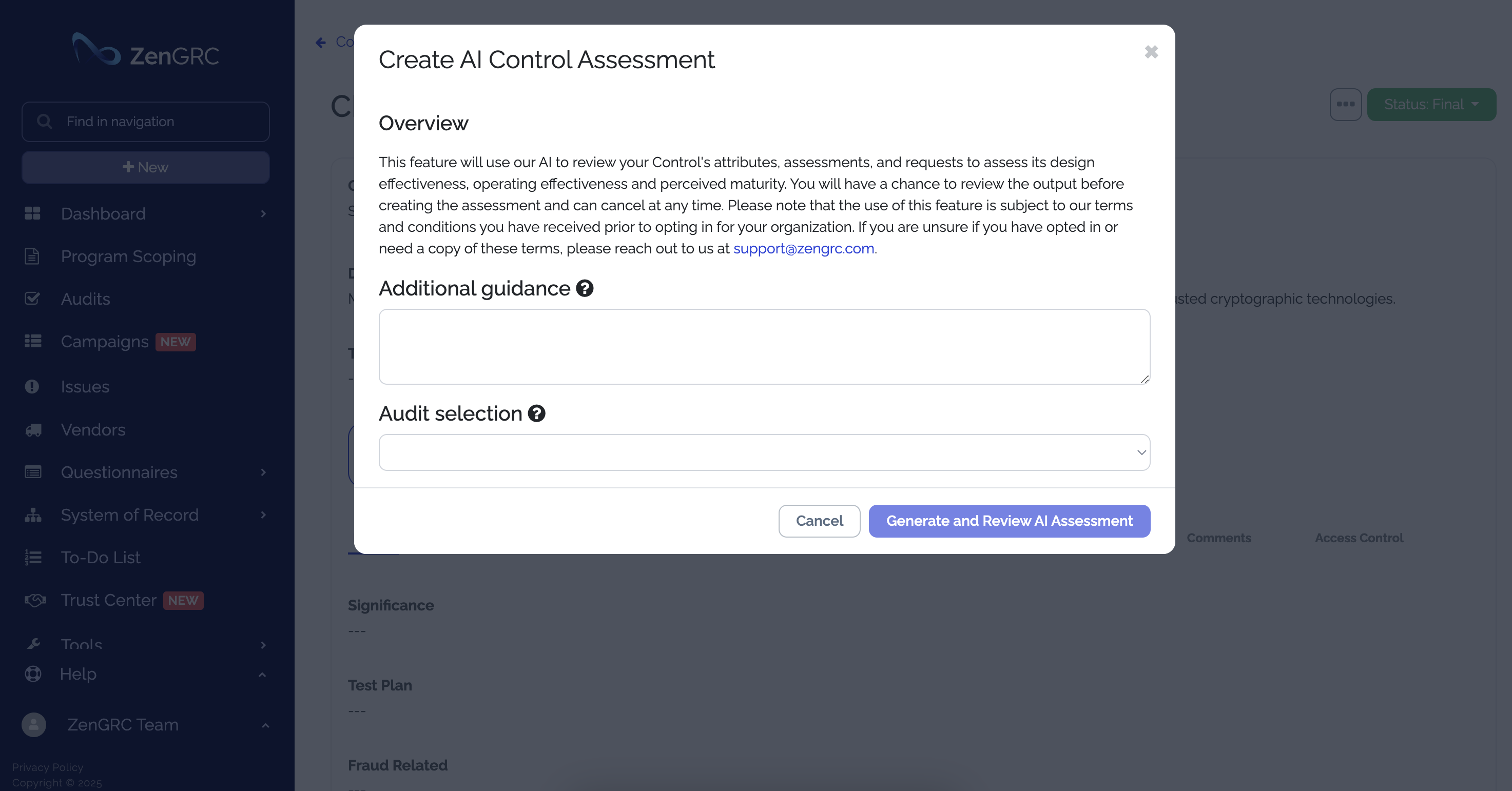Expand the System of Record chevron
The width and height of the screenshot is (1512, 791).
(x=263, y=515)
